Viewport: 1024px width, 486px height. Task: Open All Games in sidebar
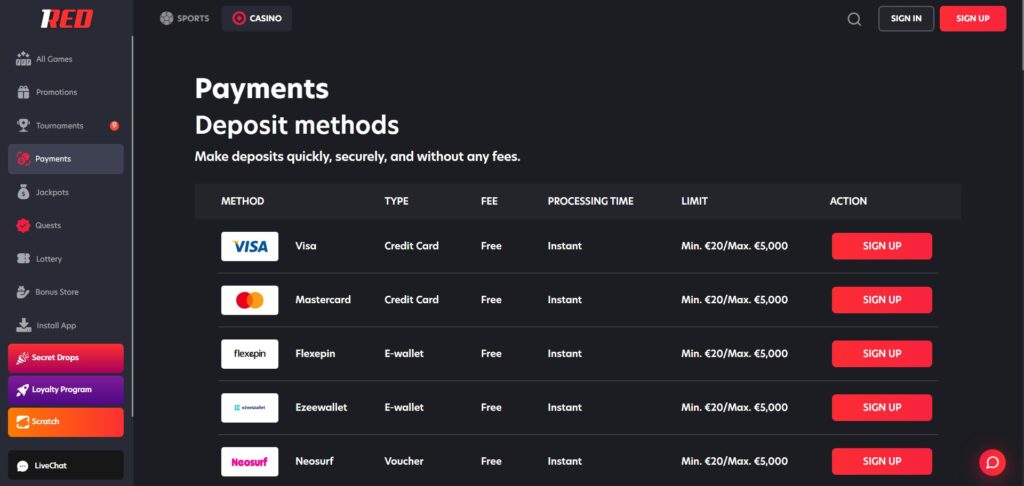click(54, 59)
